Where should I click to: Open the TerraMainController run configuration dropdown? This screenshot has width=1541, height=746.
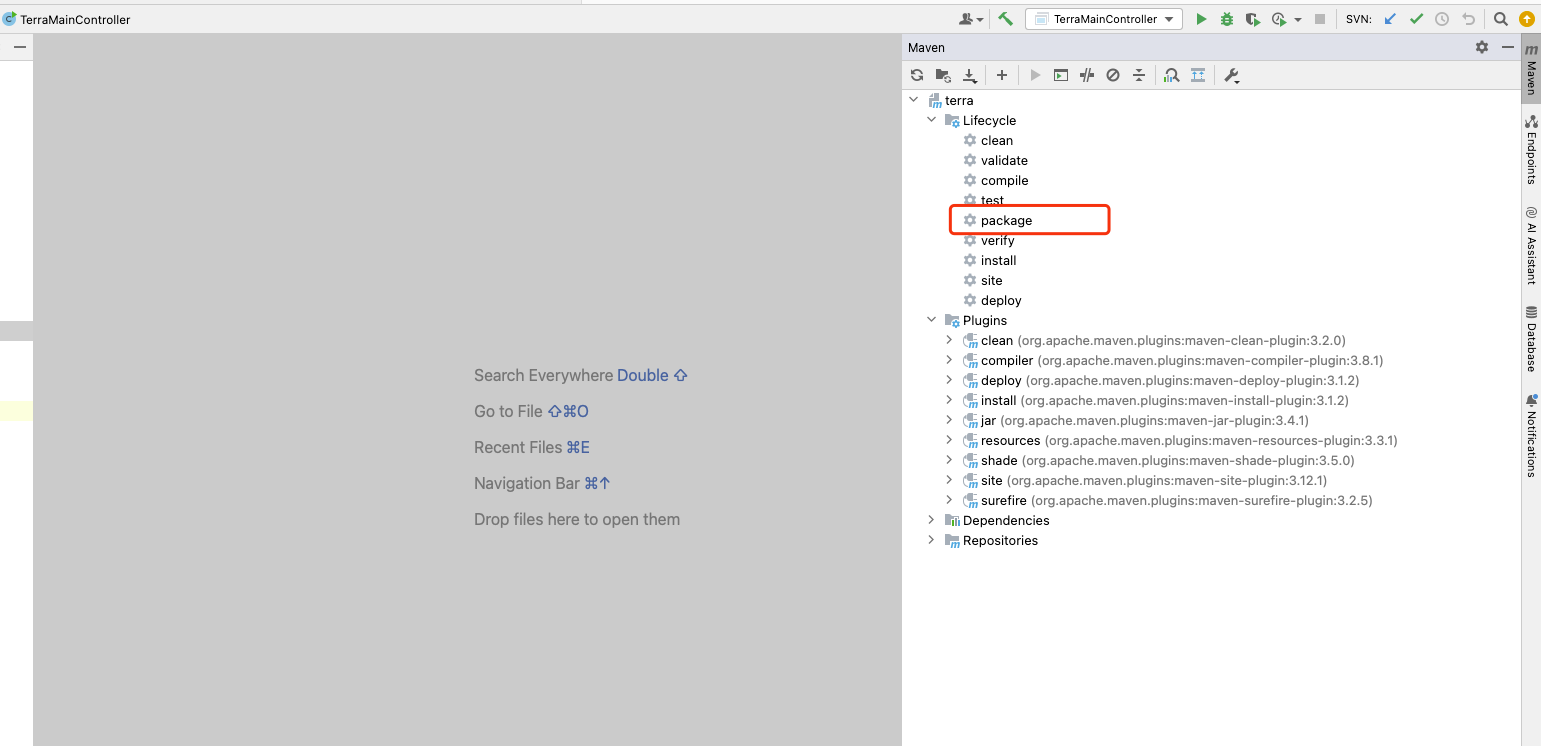1104,19
